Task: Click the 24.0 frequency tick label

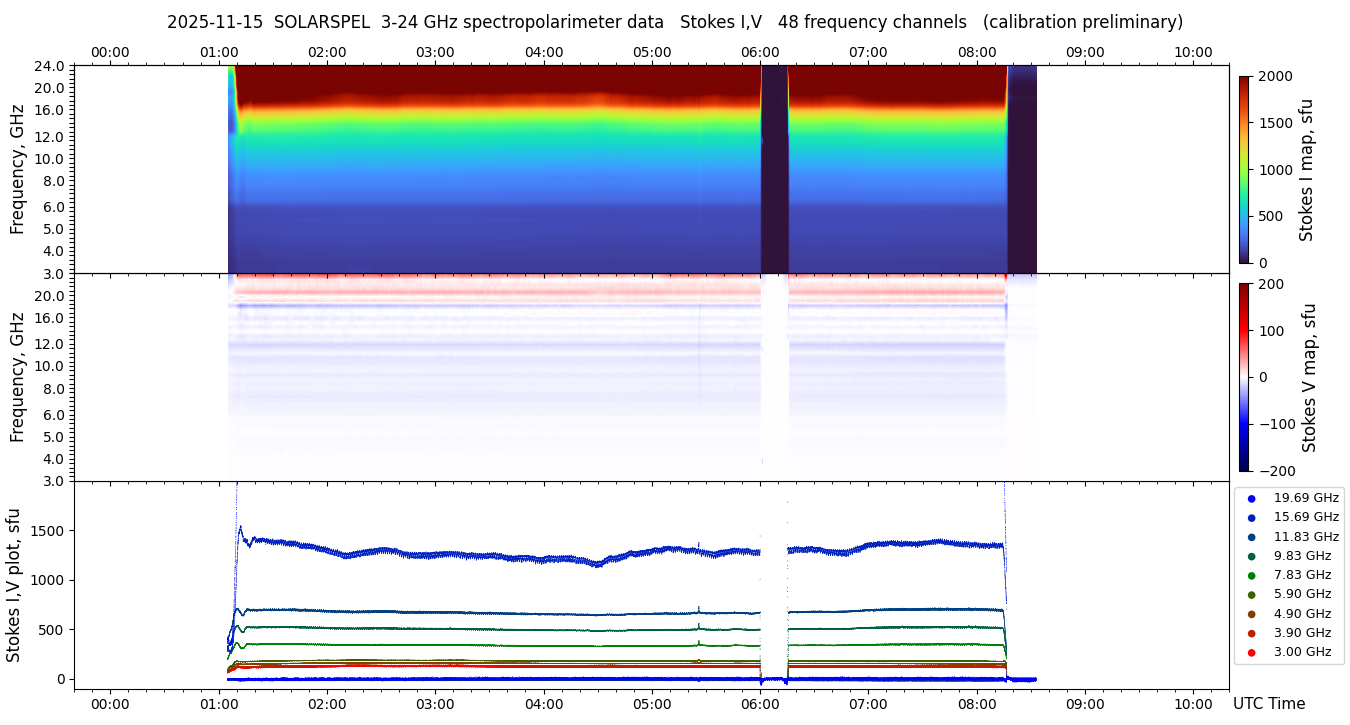Action: point(50,66)
